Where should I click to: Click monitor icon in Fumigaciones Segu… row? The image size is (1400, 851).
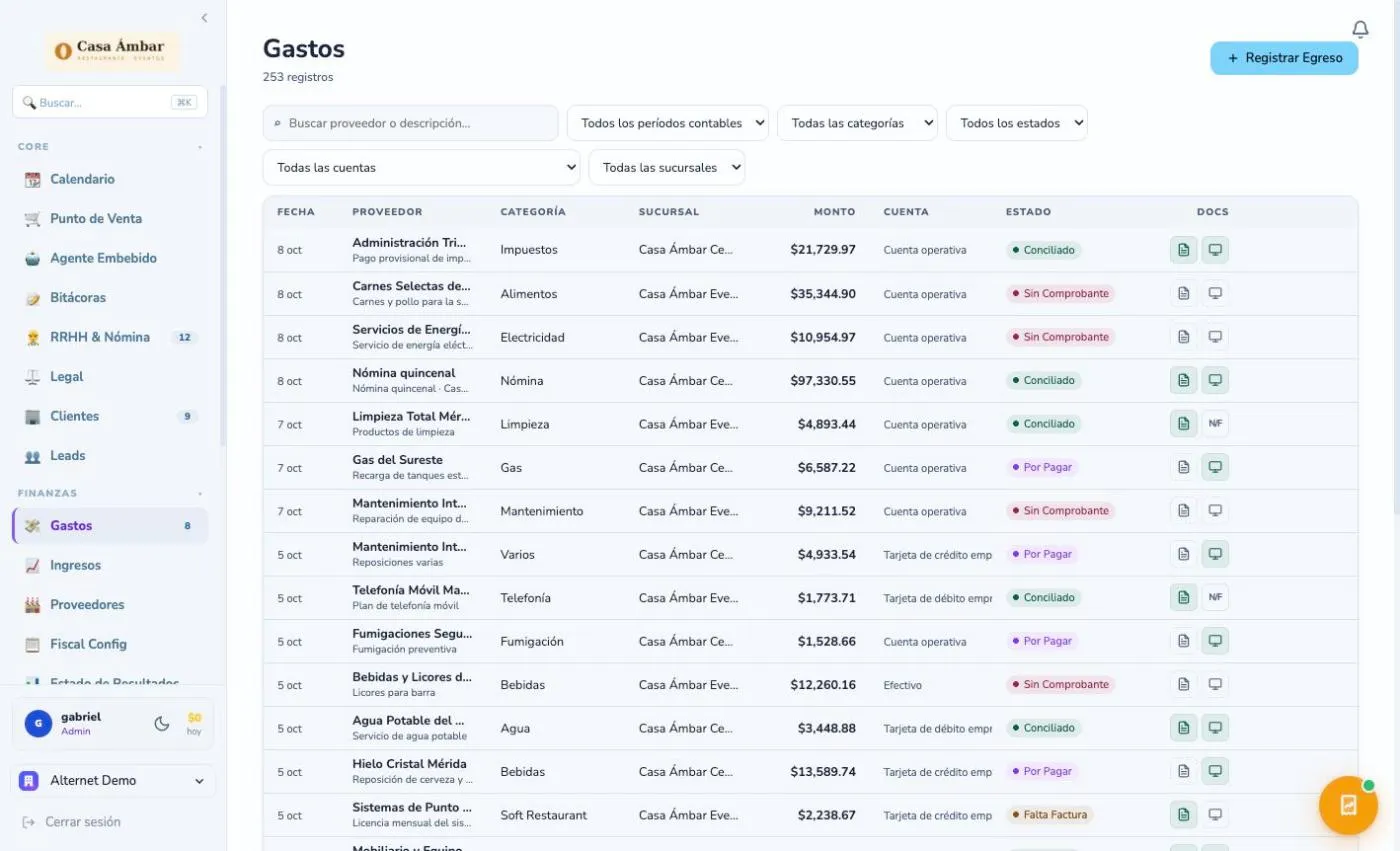(x=1215, y=641)
